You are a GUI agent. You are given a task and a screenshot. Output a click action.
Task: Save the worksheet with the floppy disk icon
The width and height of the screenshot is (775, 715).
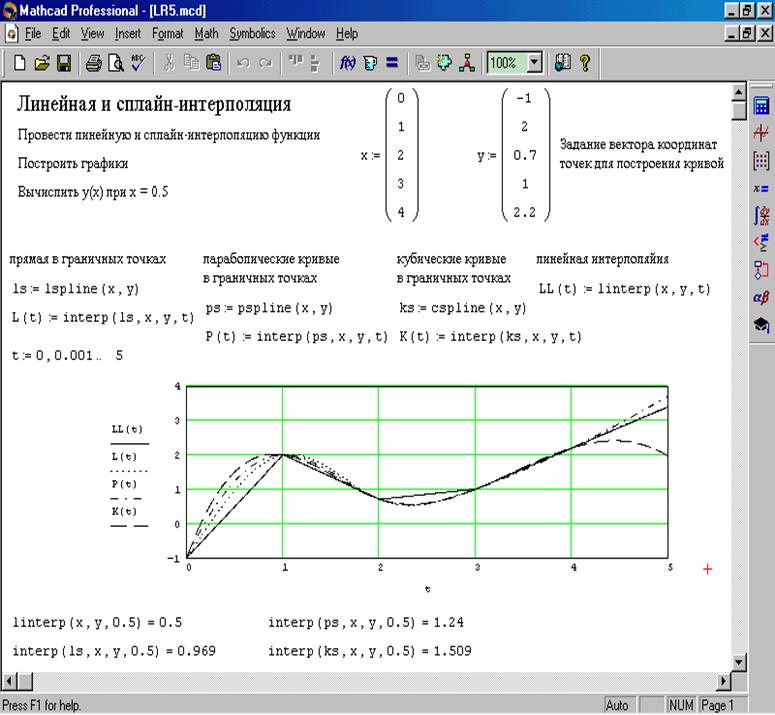click(x=63, y=63)
